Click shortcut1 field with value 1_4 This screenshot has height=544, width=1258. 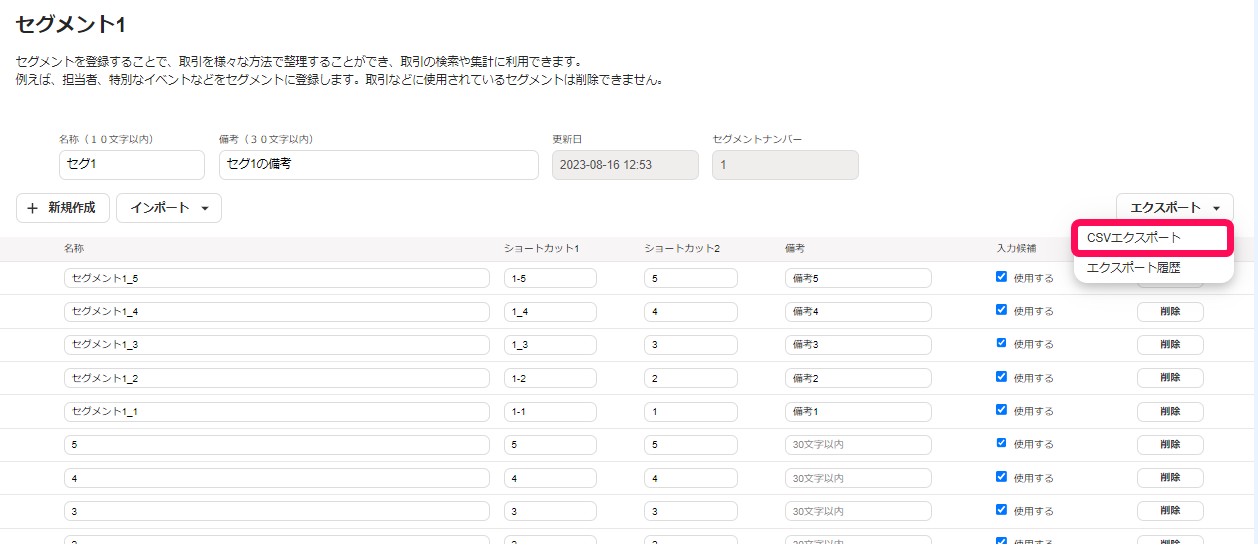tap(550, 312)
